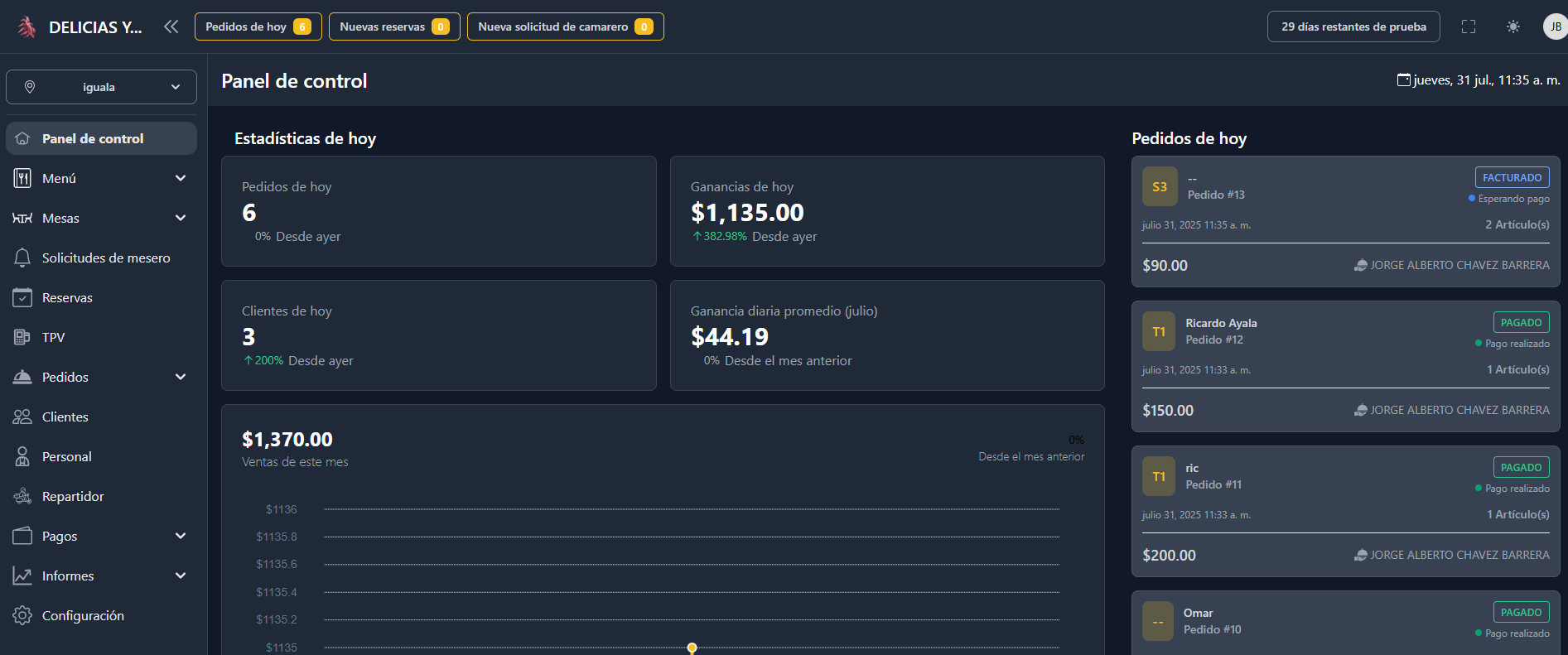Screen dimensions: 1568x655
Task: Open Configuración gear icon
Action: click(x=22, y=615)
